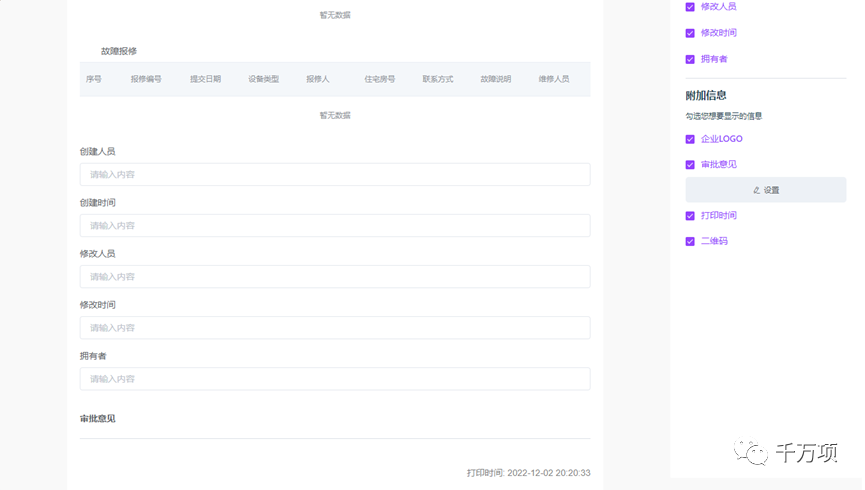Uncheck the 拥有者 checkbox in right panel
The image size is (865, 490).
pyautogui.click(x=690, y=59)
